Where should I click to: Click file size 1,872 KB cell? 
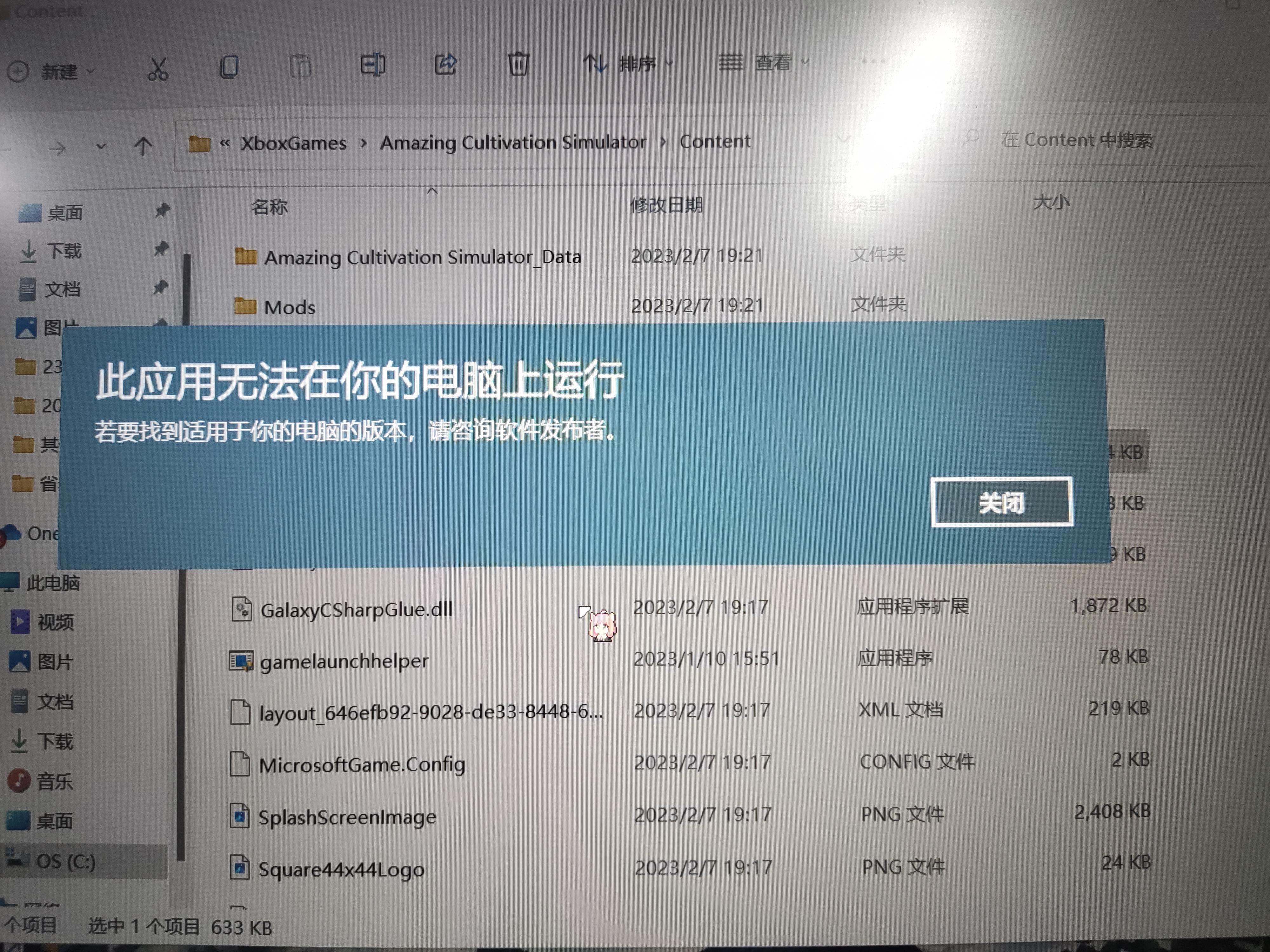pos(1108,605)
